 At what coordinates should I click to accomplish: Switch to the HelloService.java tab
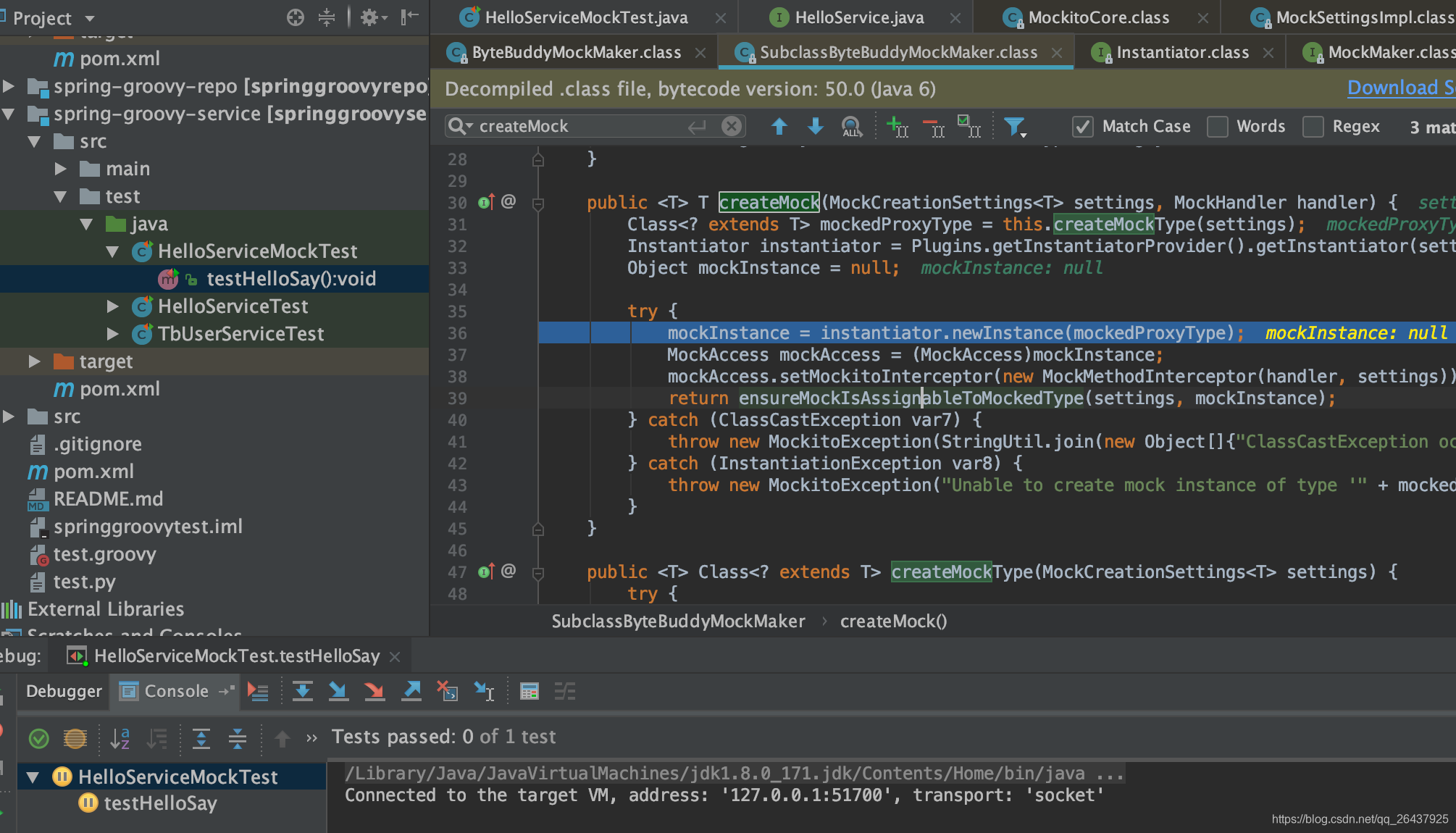click(x=858, y=17)
